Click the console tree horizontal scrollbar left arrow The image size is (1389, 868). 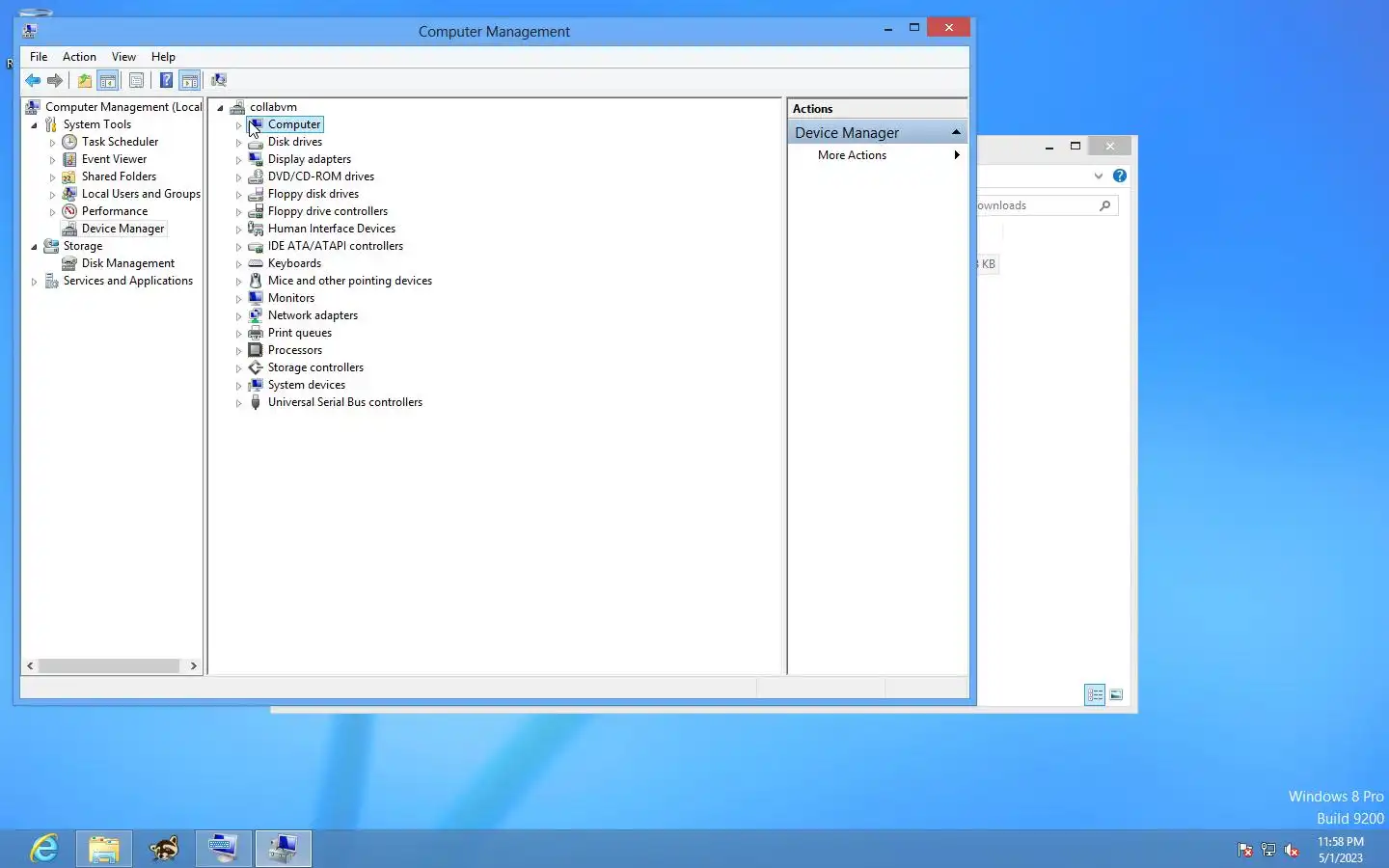31,665
